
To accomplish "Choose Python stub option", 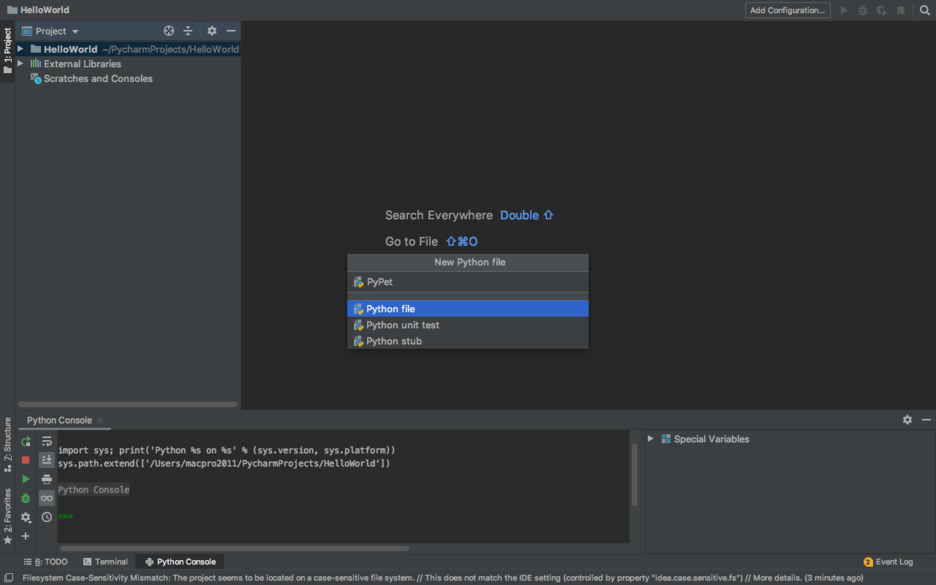I will pyautogui.click(x=468, y=341).
